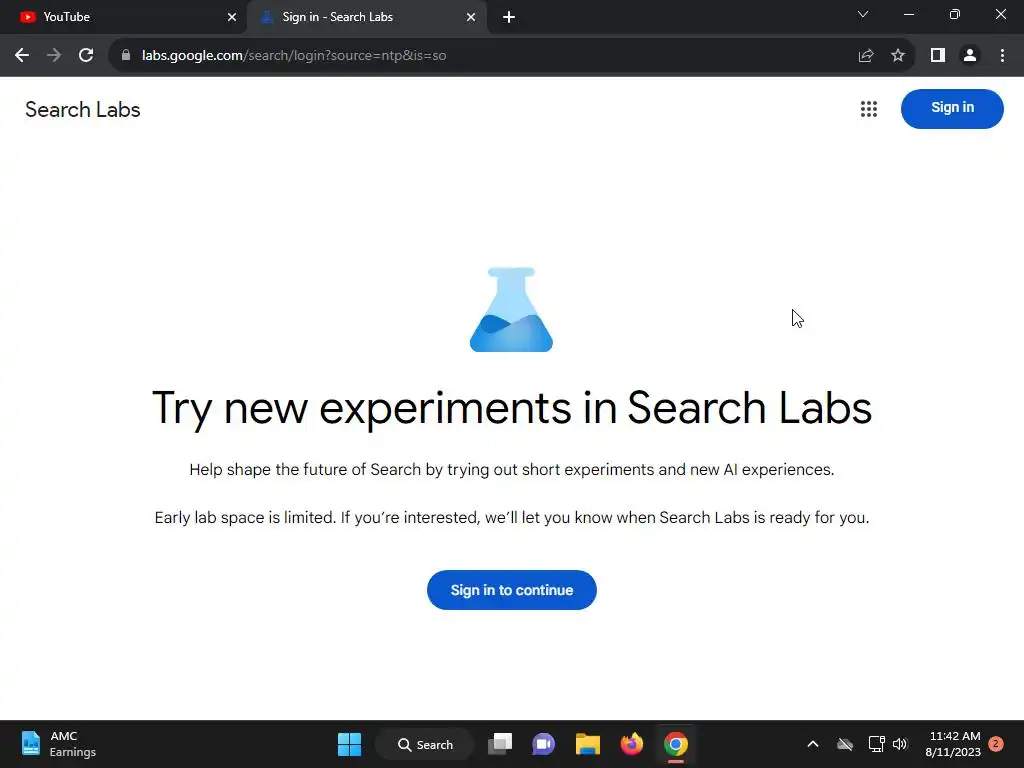Switch to the YouTube tab
1024x768 pixels.
pyautogui.click(x=124, y=17)
